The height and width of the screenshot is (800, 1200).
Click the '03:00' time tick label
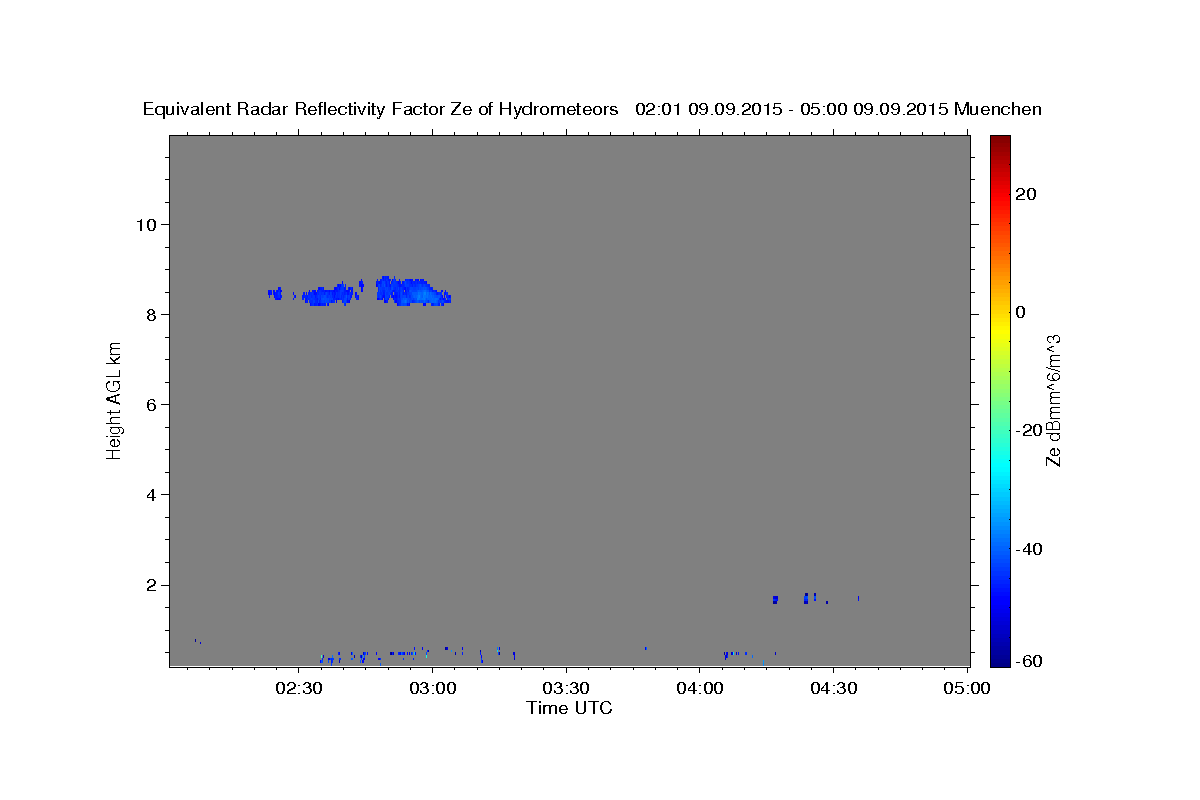[433, 689]
